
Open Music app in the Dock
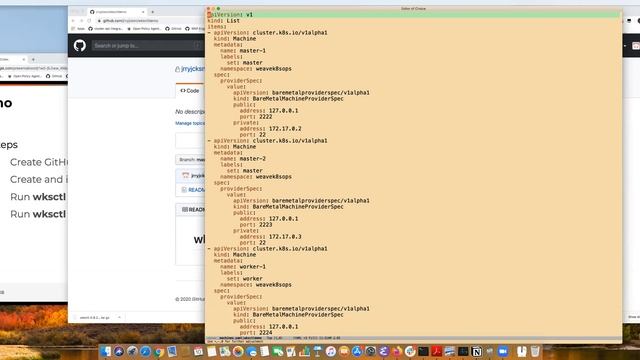click(331, 351)
